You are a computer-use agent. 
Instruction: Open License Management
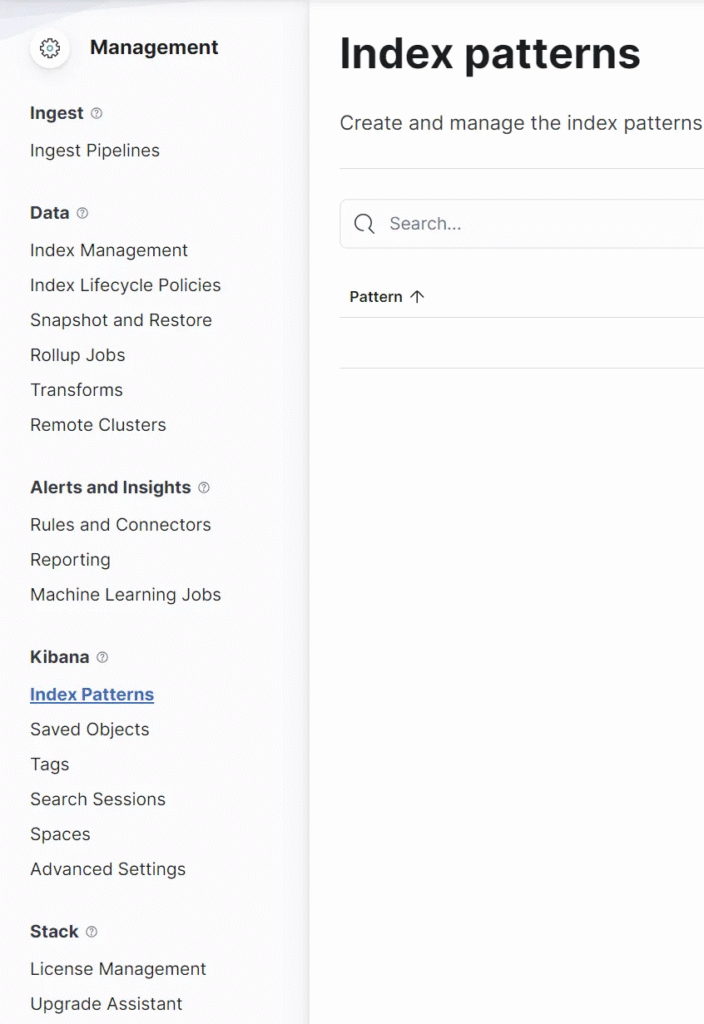[118, 968]
